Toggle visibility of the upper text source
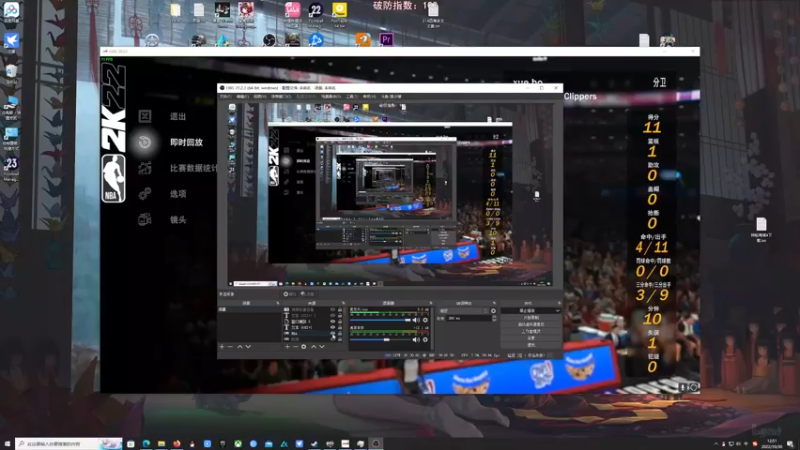 coord(333,315)
